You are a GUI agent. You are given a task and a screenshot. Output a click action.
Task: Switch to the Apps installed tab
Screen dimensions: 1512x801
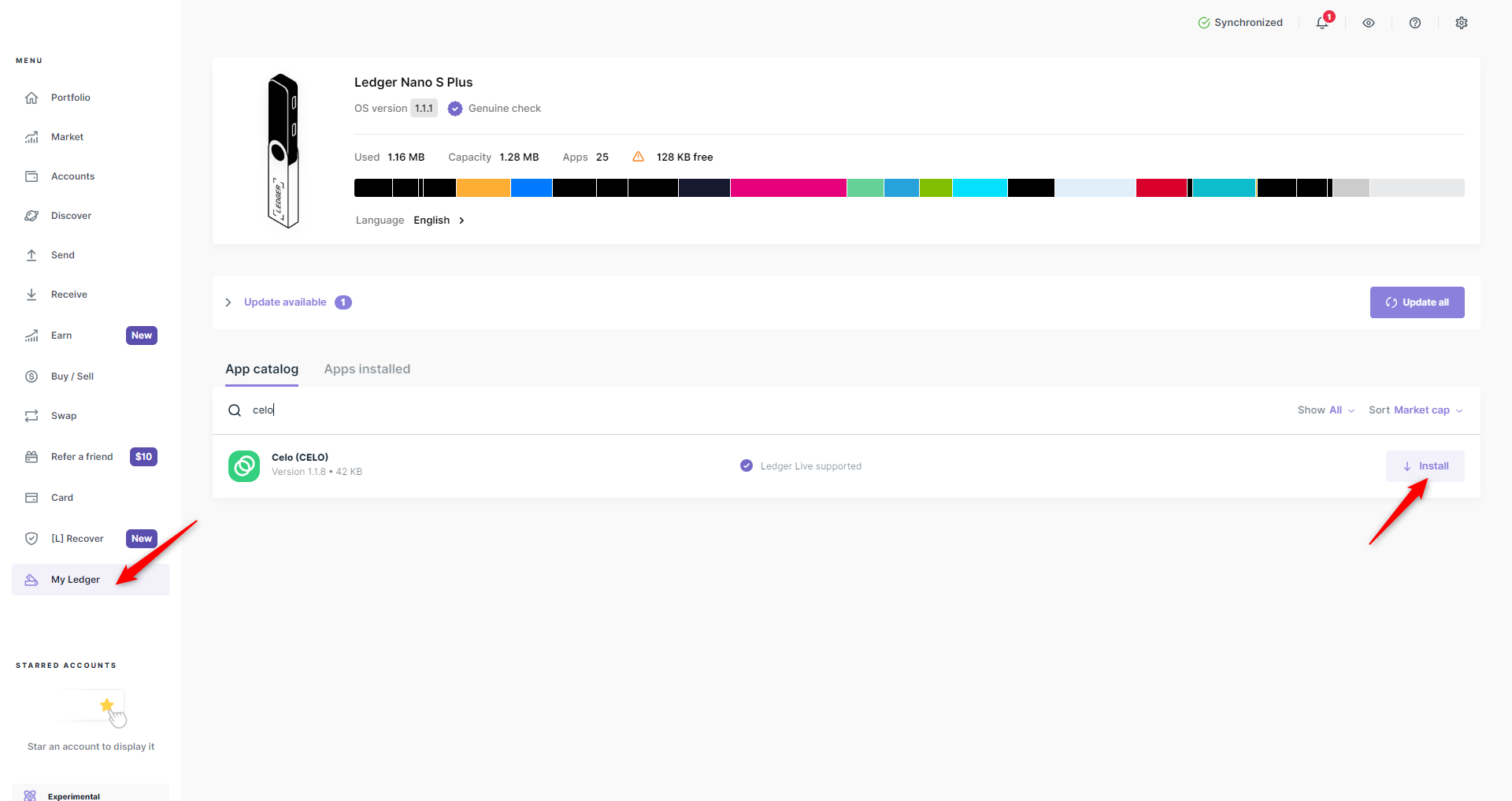[367, 369]
